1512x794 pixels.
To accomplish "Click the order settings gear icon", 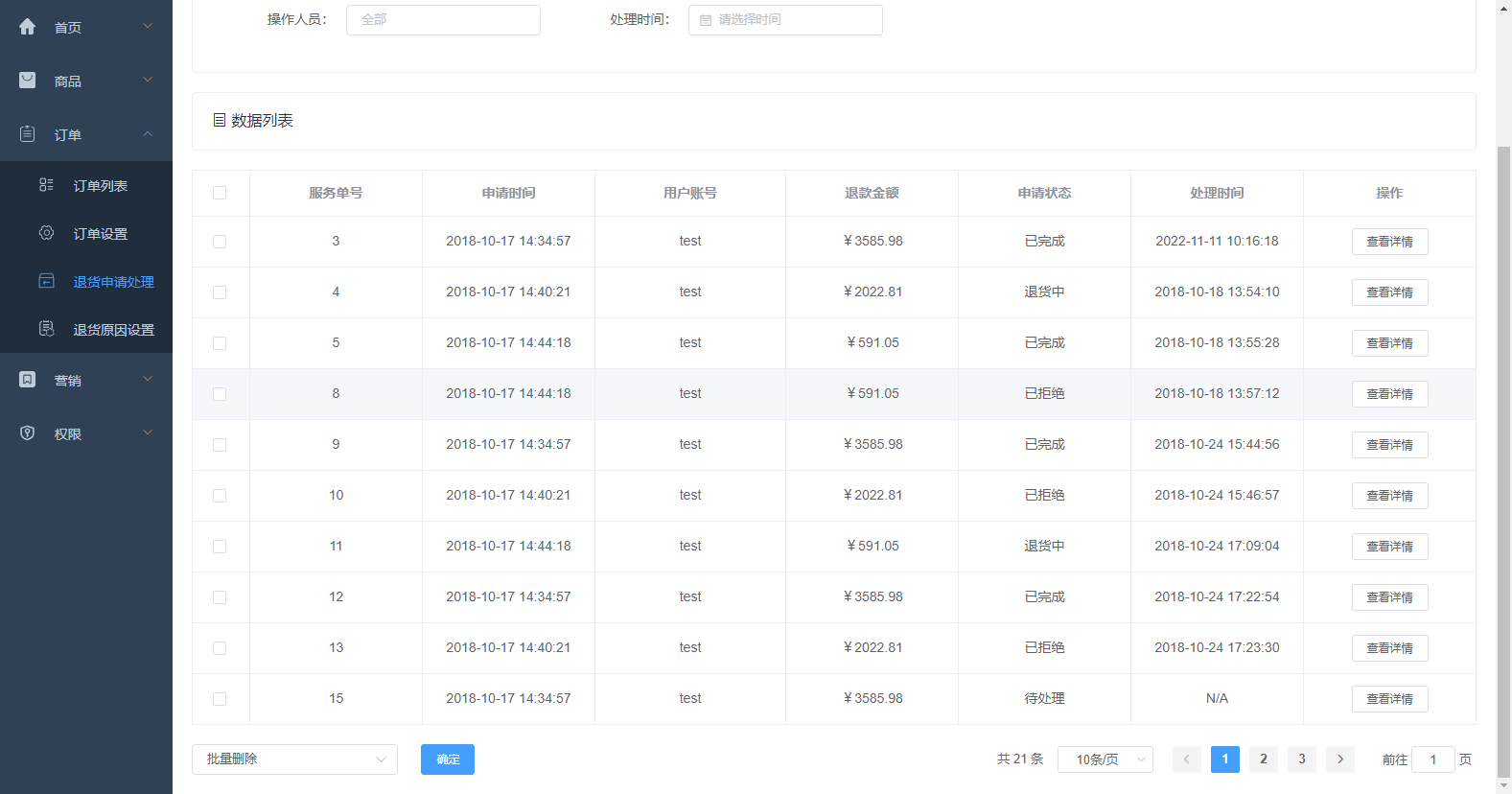I will click(x=46, y=233).
